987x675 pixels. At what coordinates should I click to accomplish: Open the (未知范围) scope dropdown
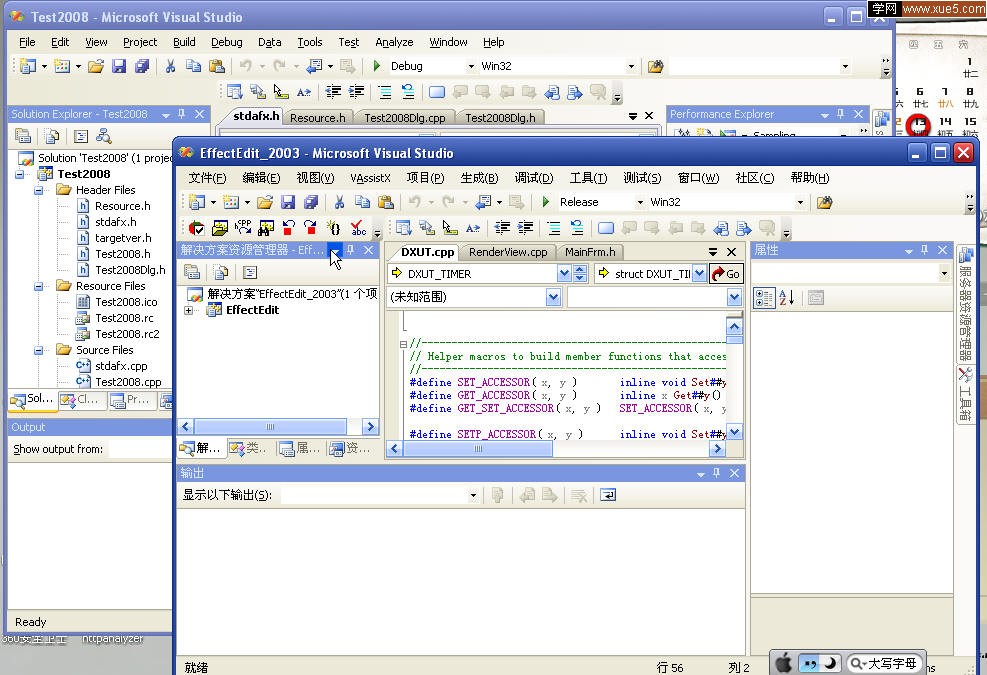tap(553, 297)
